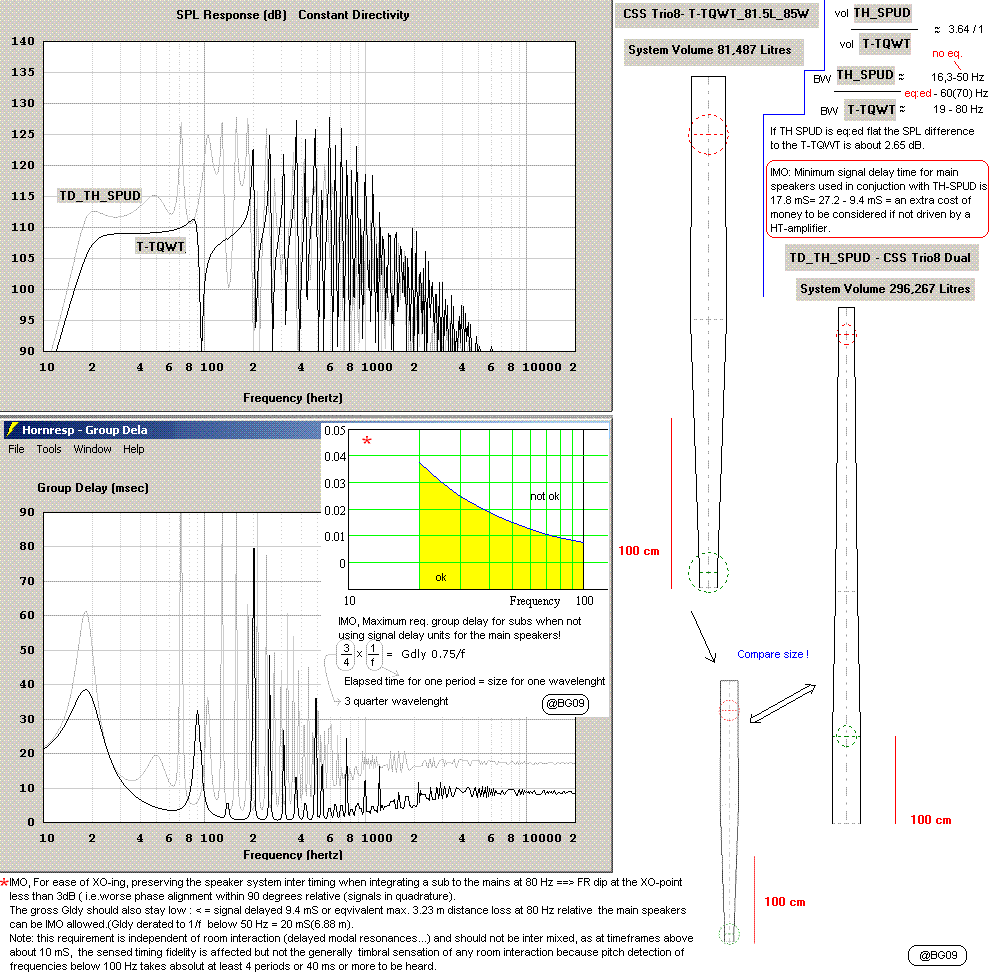Select 'Constant Directivity' heading text
The width and height of the screenshot is (999, 980).
pos(354,15)
